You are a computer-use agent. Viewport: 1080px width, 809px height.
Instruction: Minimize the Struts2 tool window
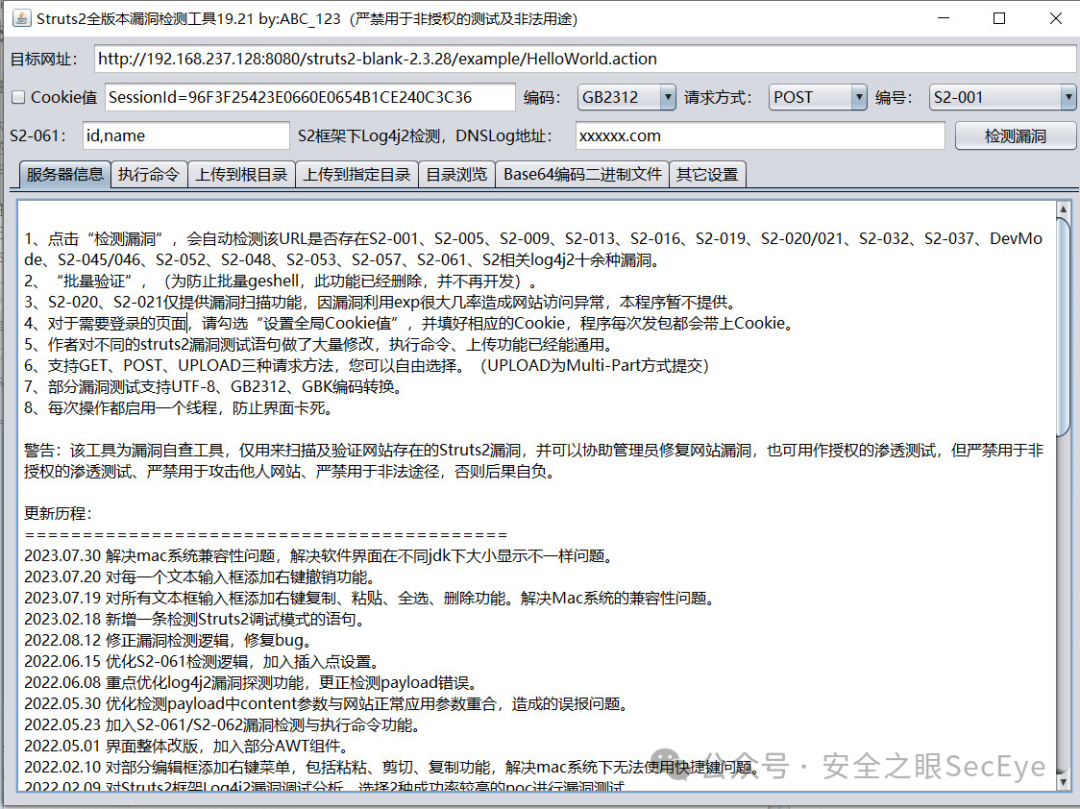(944, 19)
